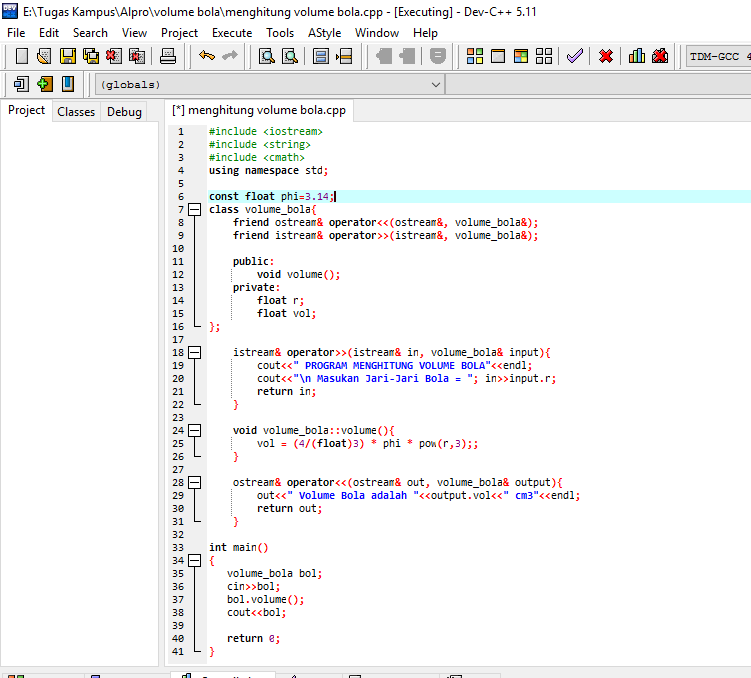Image resolution: width=751 pixels, height=678 pixels.
Task: Open the File menu
Action: (16, 33)
